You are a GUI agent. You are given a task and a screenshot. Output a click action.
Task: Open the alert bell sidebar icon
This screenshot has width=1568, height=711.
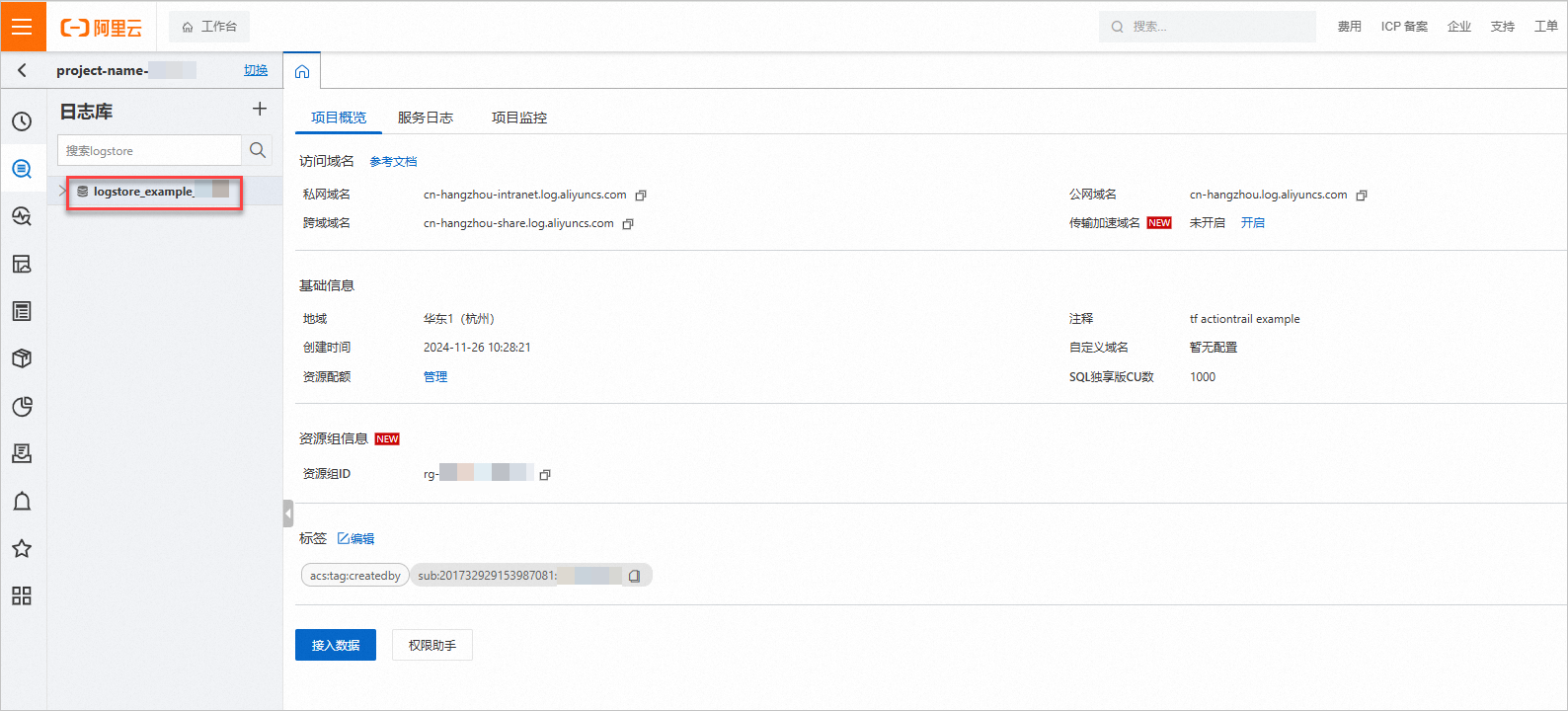coord(22,501)
